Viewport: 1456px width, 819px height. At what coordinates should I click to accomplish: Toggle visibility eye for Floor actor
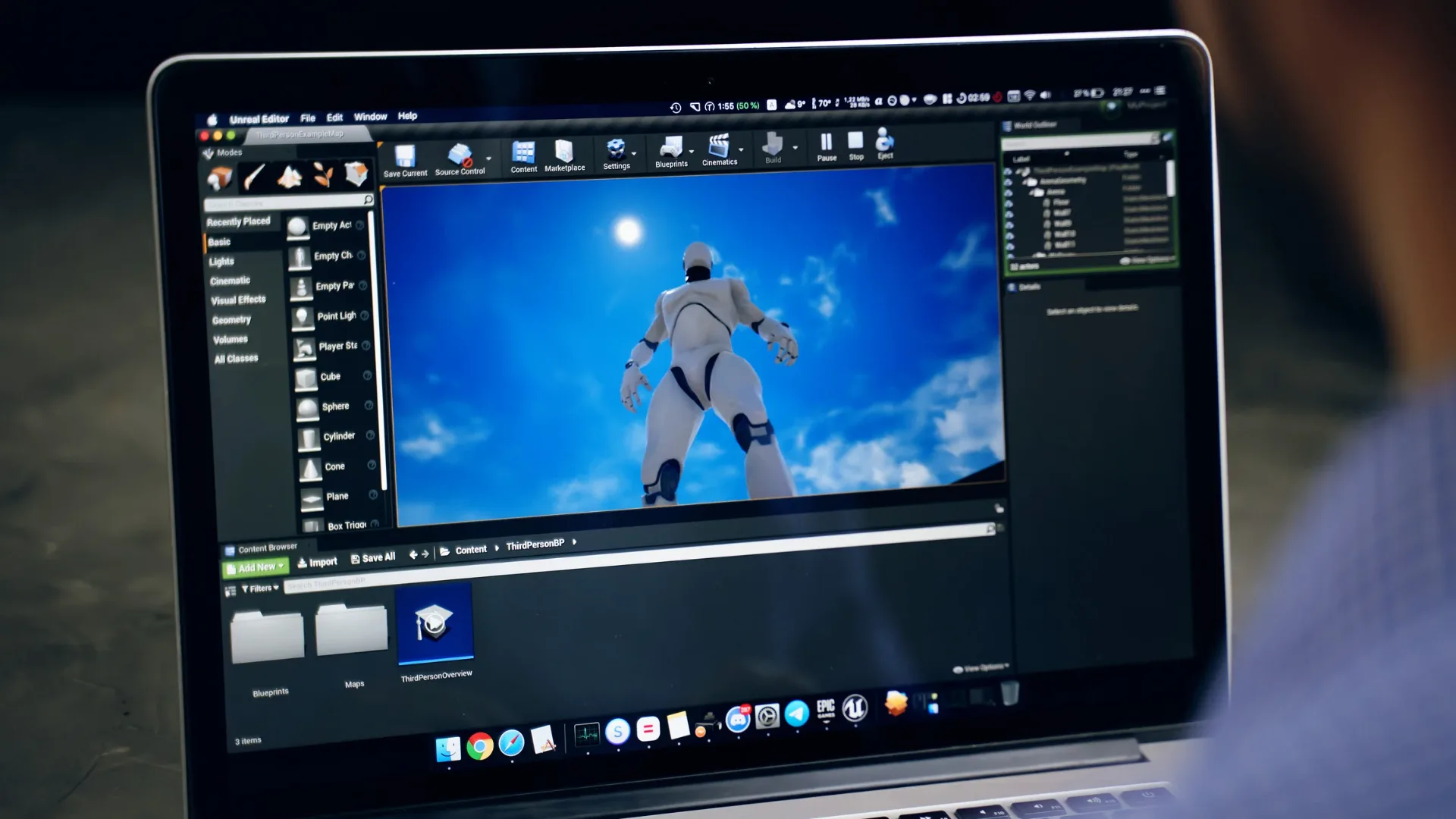pos(1008,204)
